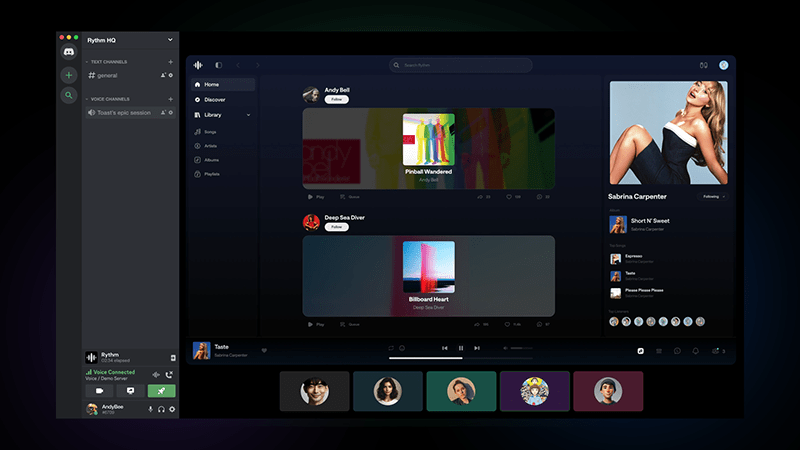This screenshot has width=800, height=450.
Task: Adjust the volume slider
Action: [521, 348]
